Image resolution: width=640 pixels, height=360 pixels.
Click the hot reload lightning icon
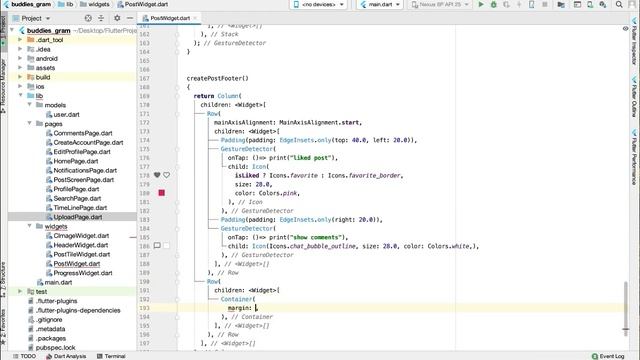[519, 4]
